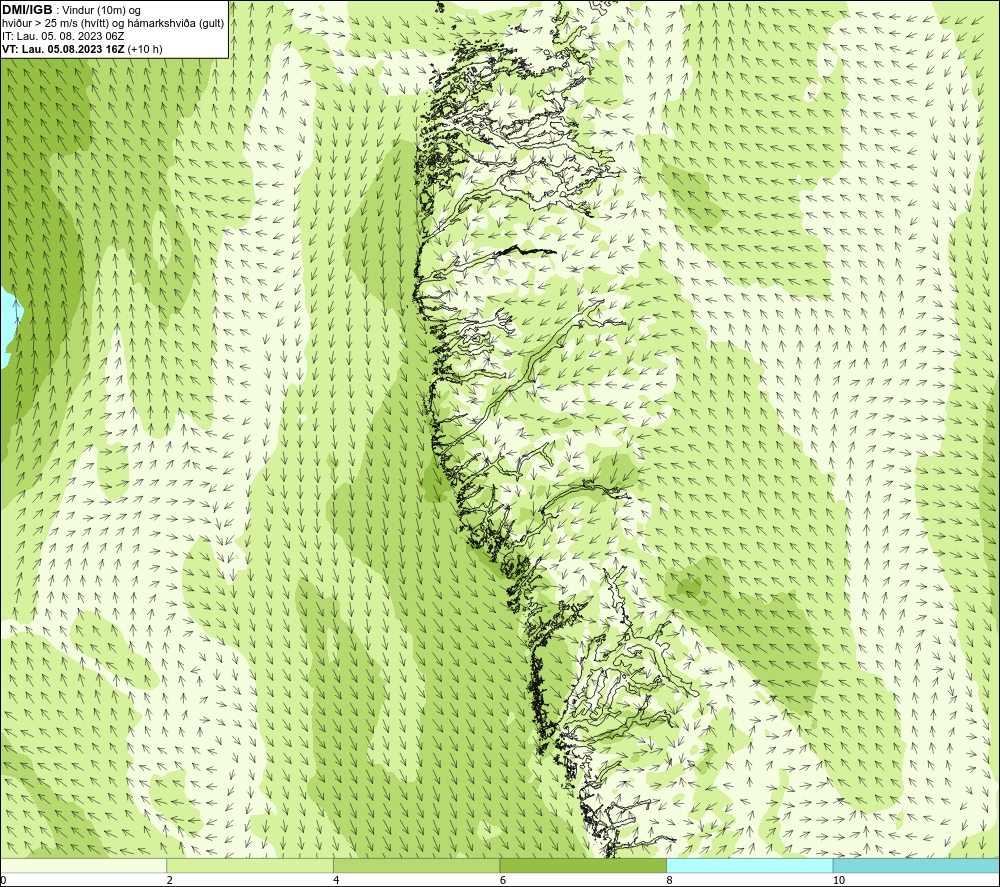Viewport: 1000px width, 887px height.
Task: Click the scale label '10'
Action: (839, 881)
